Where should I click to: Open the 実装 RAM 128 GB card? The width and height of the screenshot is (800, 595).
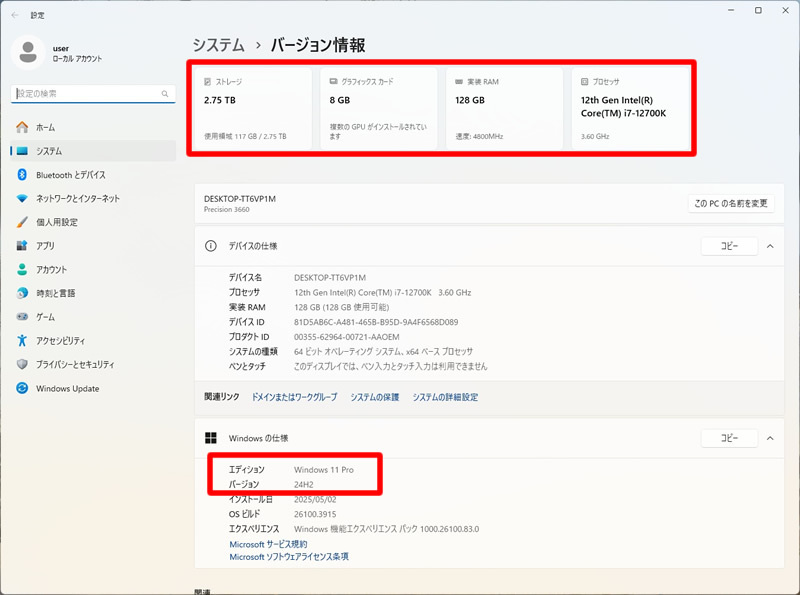coord(504,109)
